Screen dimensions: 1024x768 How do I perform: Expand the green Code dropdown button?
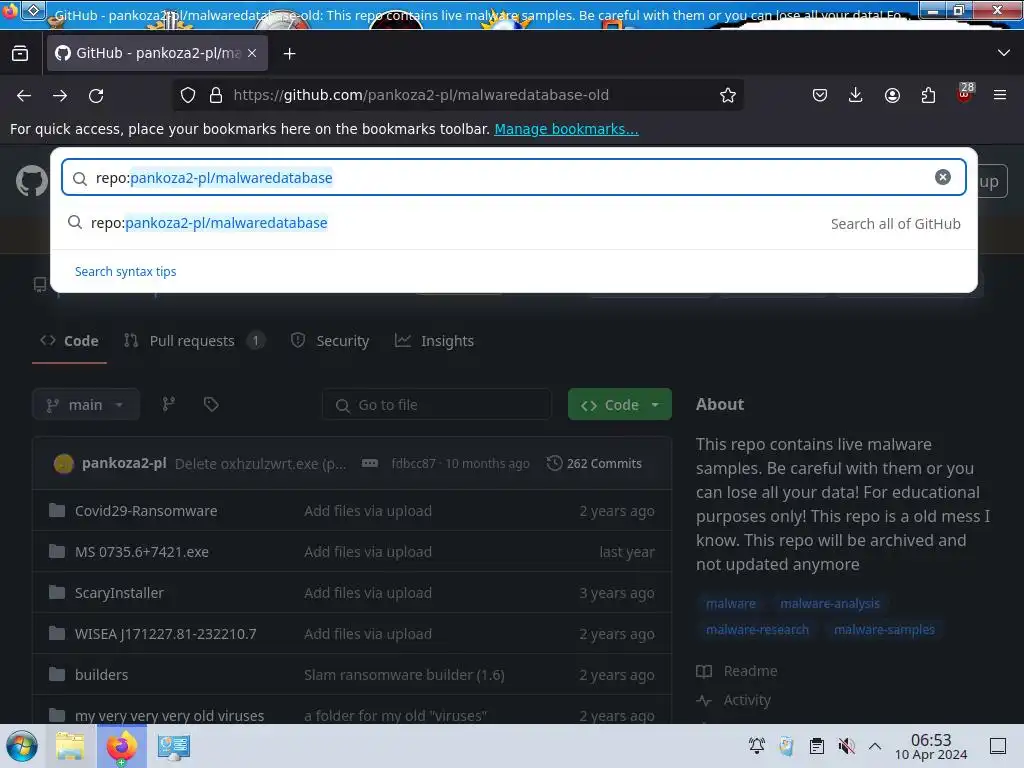pos(620,405)
